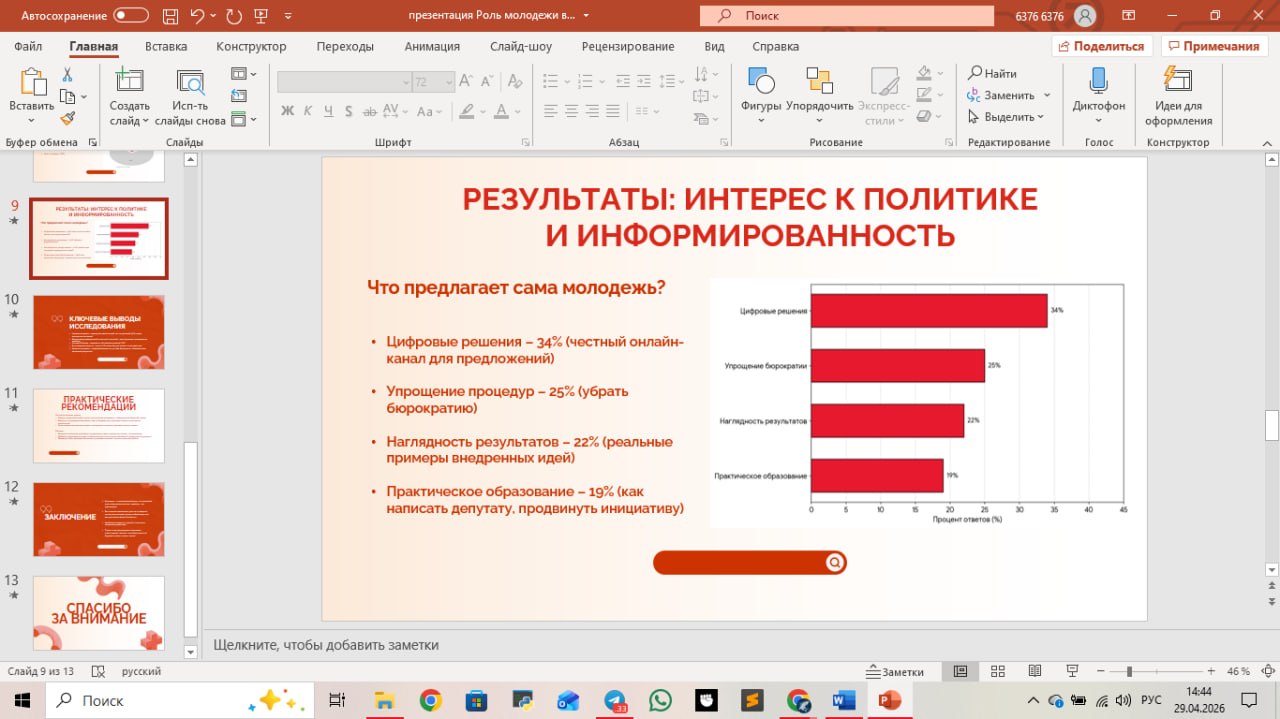Click the zoom in plus button
1280x719 pixels.
tap(1210, 671)
